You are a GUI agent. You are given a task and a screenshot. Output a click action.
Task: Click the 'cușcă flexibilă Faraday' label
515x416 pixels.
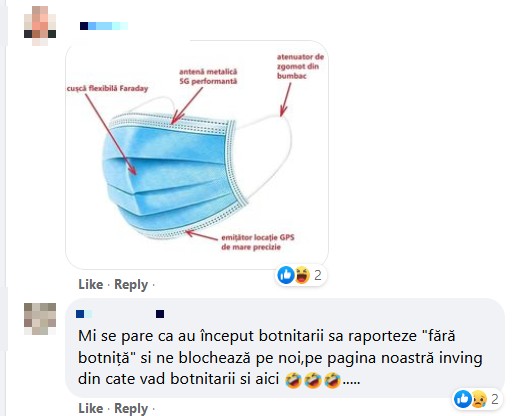[x=107, y=88]
